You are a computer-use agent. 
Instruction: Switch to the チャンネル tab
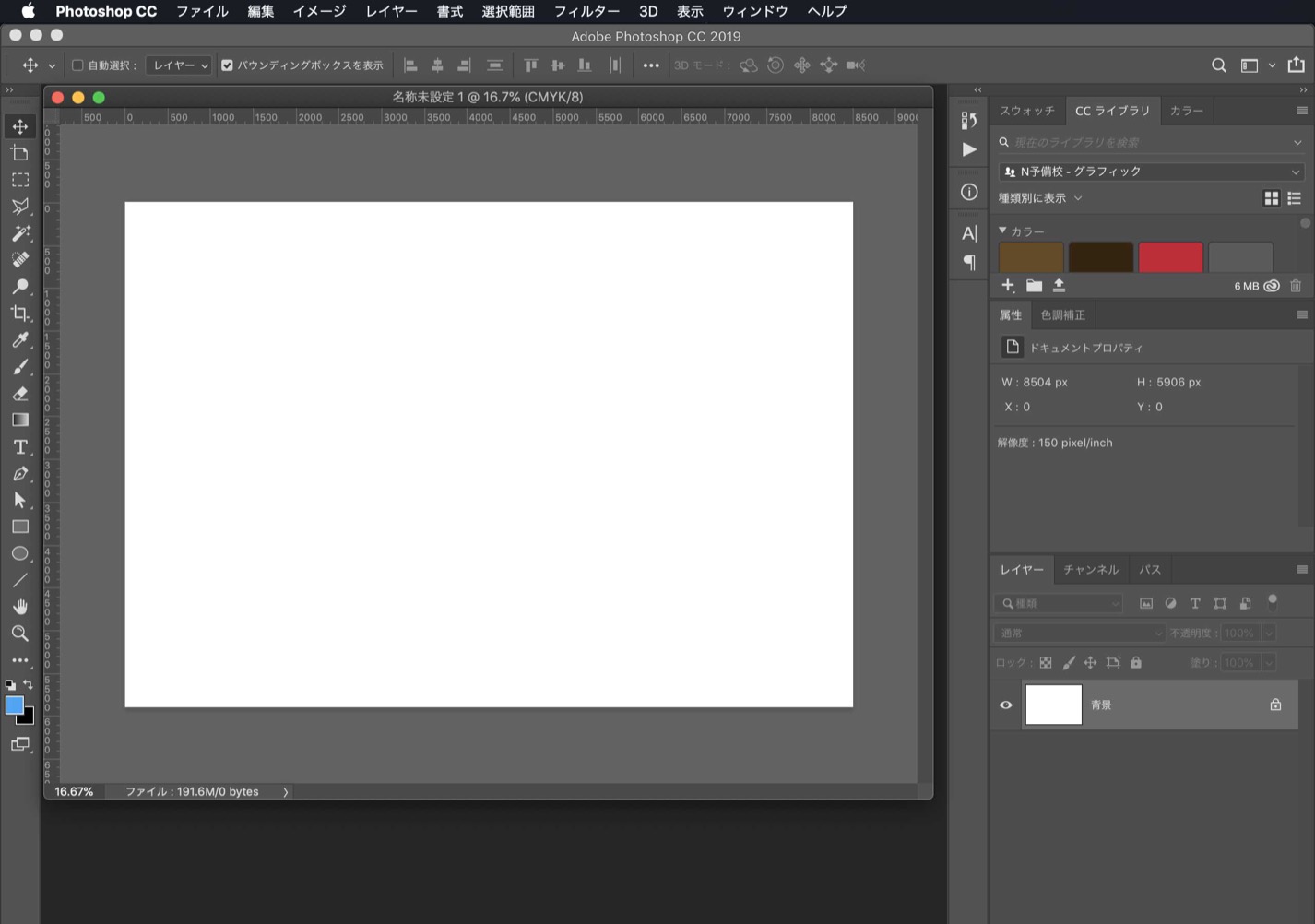click(x=1091, y=570)
